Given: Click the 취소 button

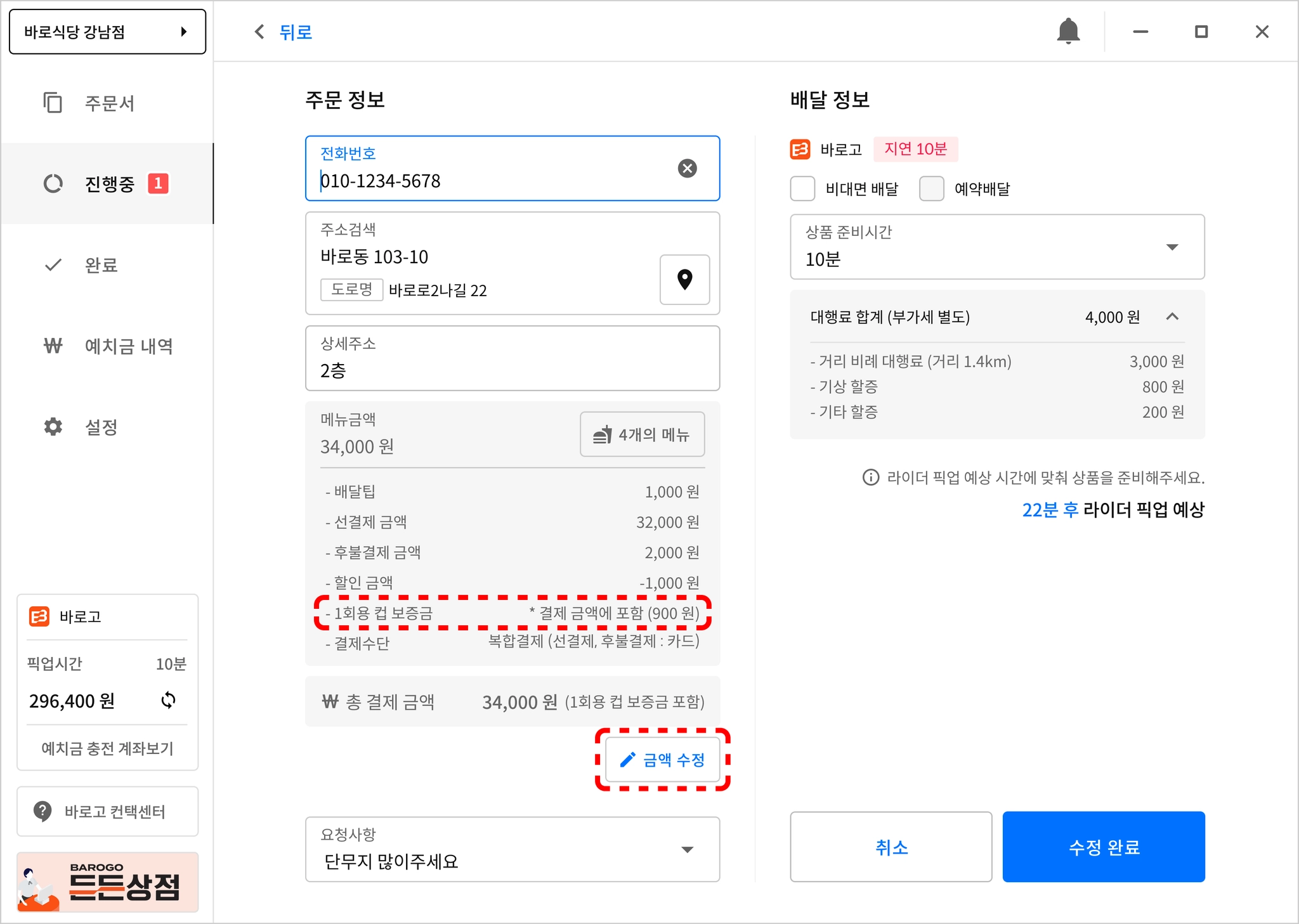Looking at the screenshot, I should coord(891,847).
